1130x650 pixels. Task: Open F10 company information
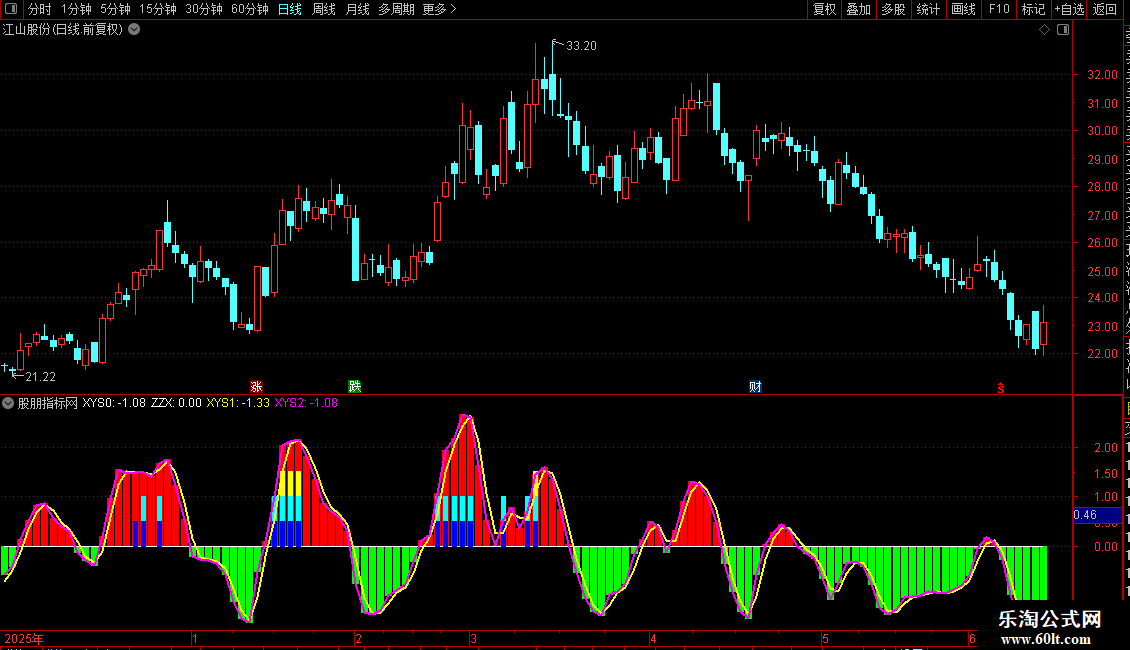(999, 9)
